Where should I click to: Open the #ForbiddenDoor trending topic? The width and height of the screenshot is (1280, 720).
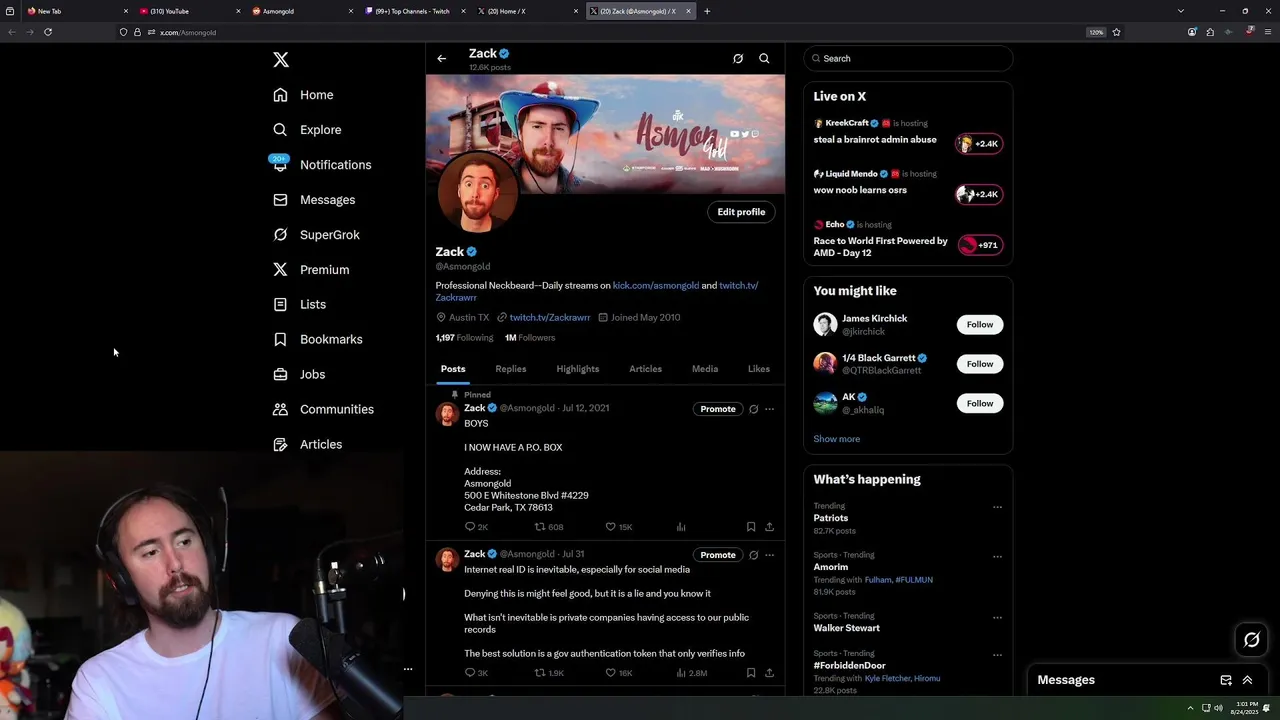[849, 665]
